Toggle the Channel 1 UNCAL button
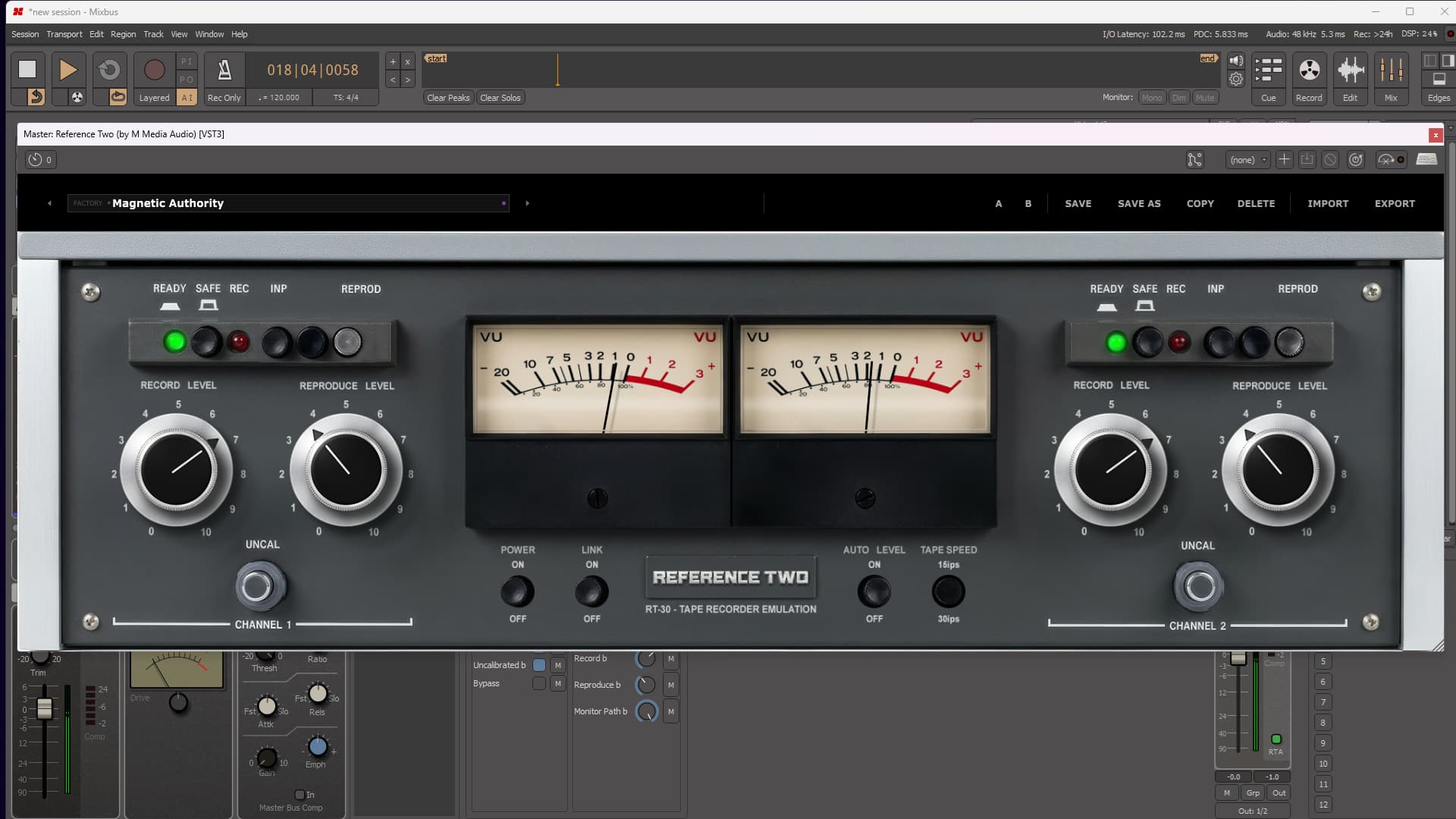This screenshot has width=1456, height=819. click(x=259, y=586)
